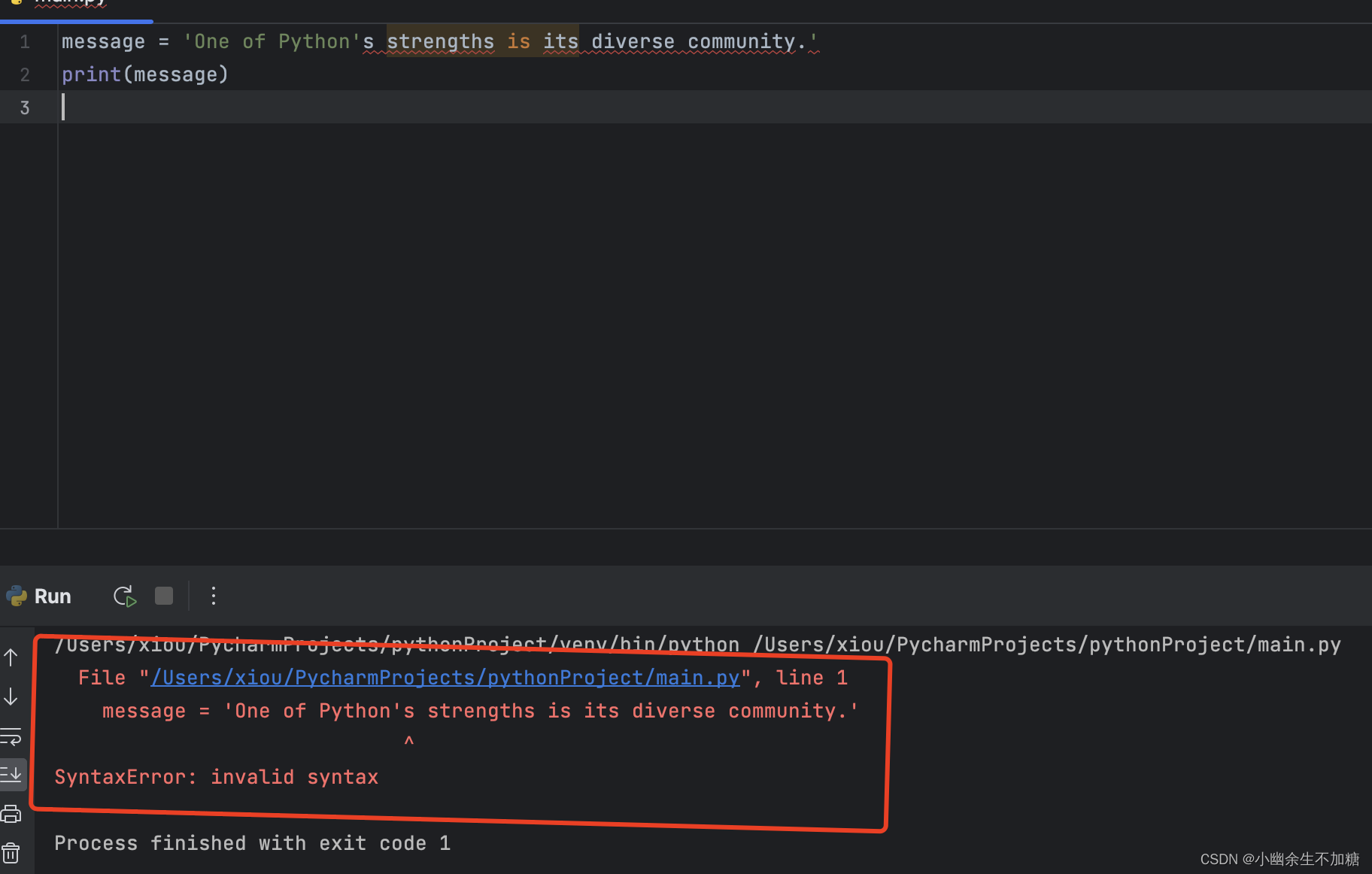Viewport: 1372px width, 874px height.
Task: Click the Rerun icon in Run panel
Action: click(x=125, y=596)
